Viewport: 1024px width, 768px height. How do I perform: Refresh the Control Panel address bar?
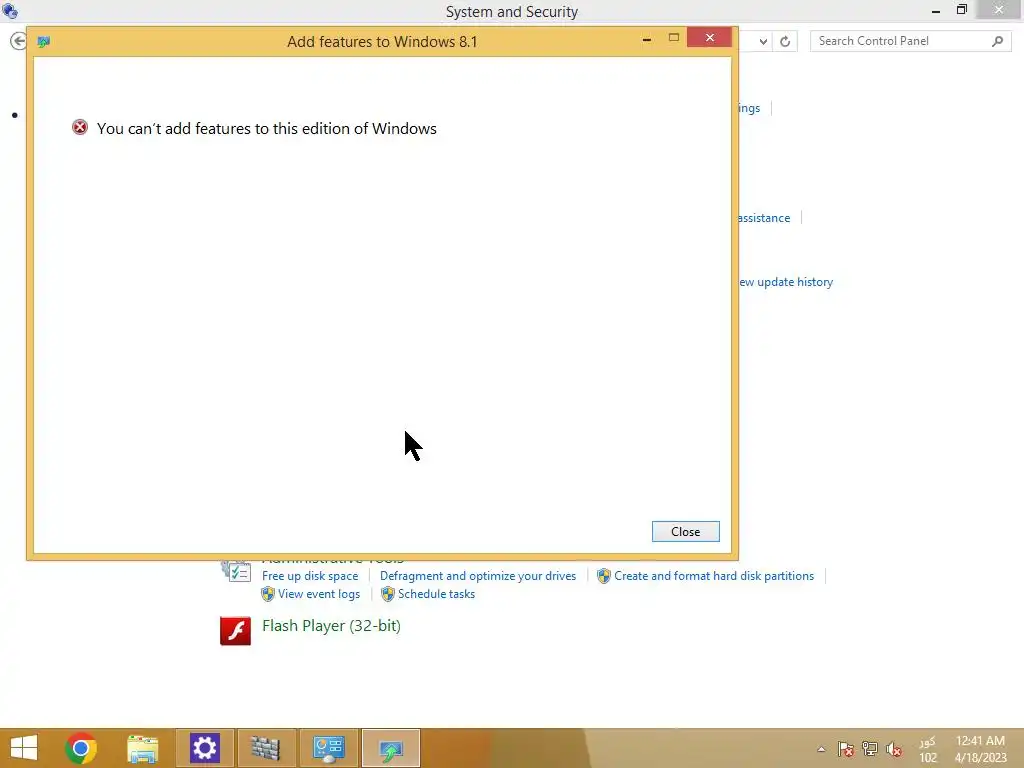click(x=785, y=41)
